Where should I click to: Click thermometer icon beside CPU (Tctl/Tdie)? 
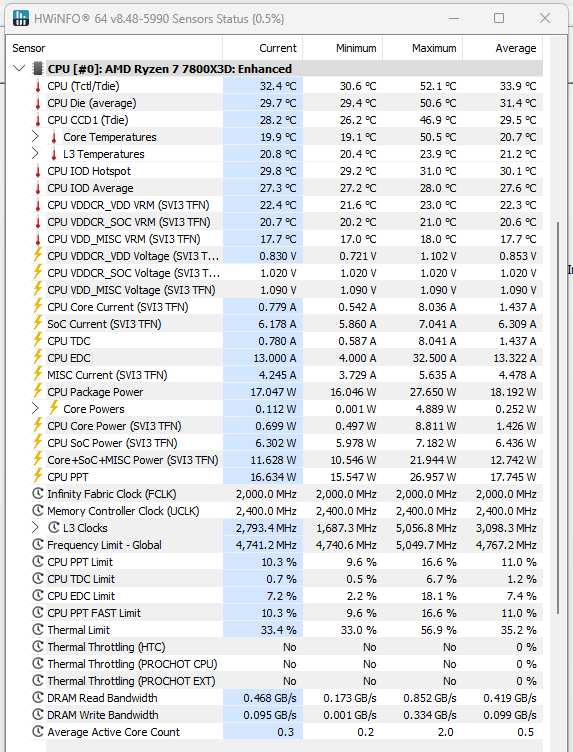[x=38, y=86]
